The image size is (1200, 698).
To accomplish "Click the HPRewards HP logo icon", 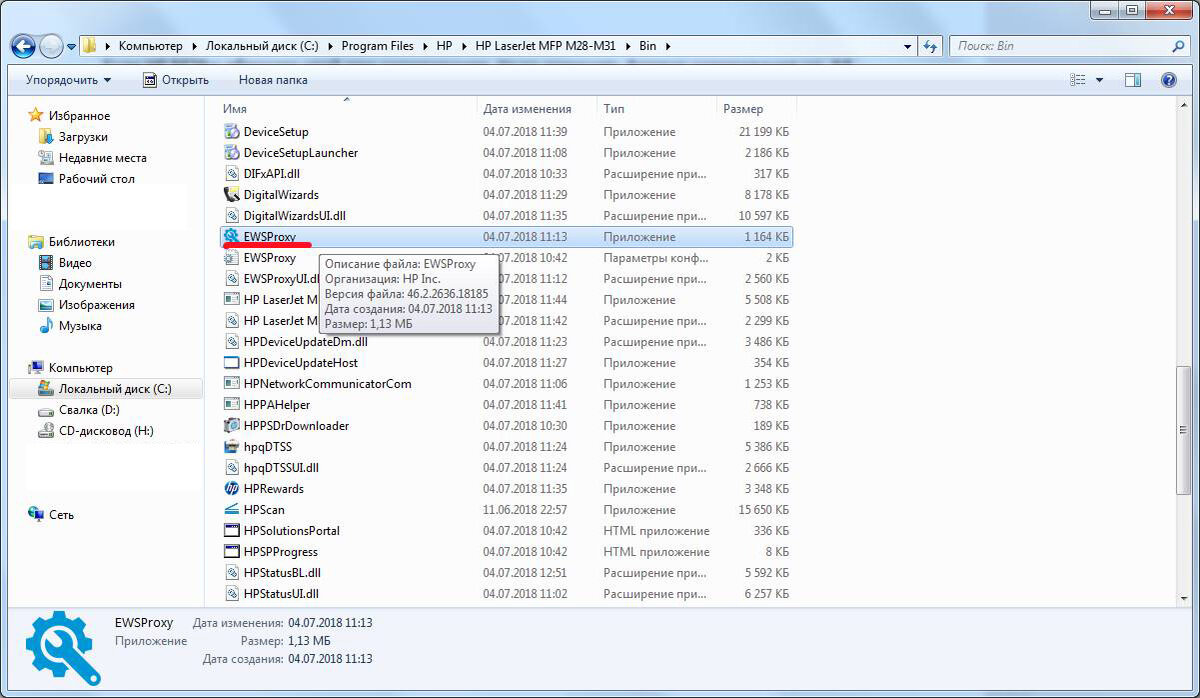I will (231, 489).
